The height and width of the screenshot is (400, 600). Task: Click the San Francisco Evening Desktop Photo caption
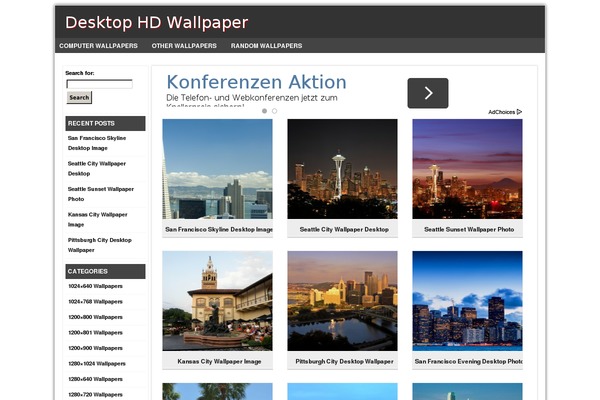coord(468,362)
